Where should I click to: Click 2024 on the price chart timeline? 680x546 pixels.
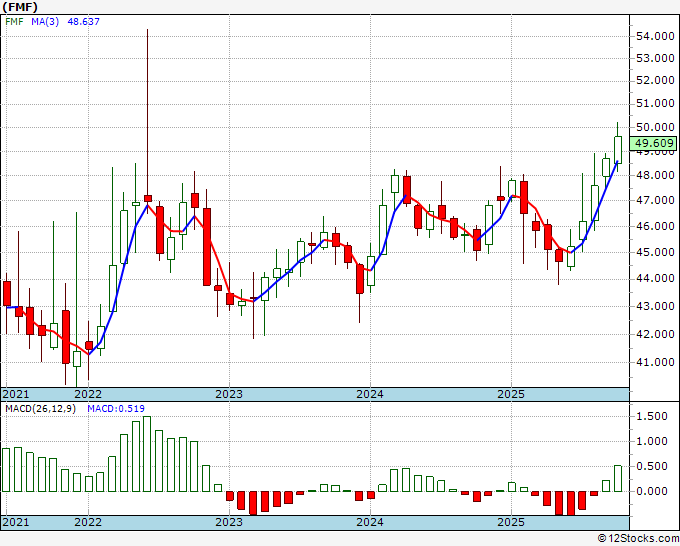(x=370, y=394)
